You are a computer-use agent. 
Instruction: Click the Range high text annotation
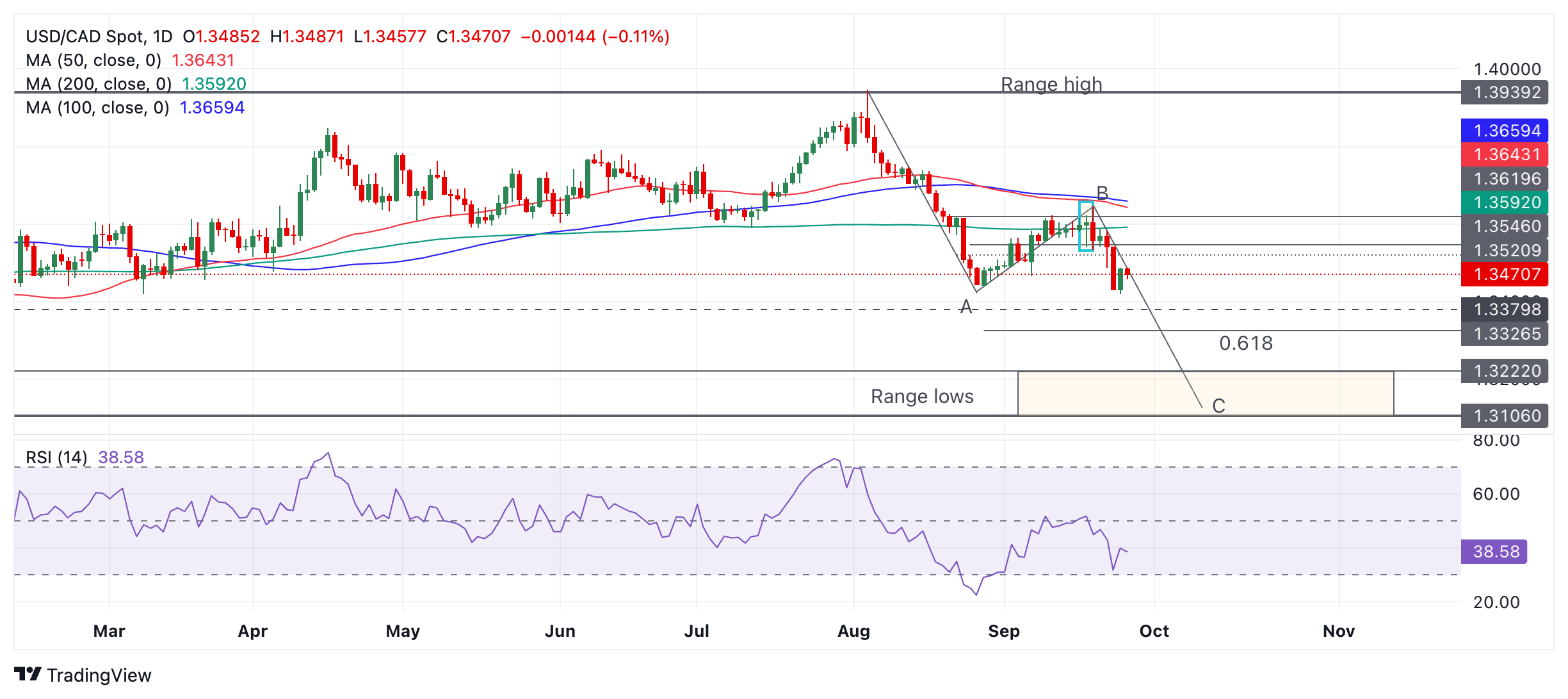tap(1051, 85)
